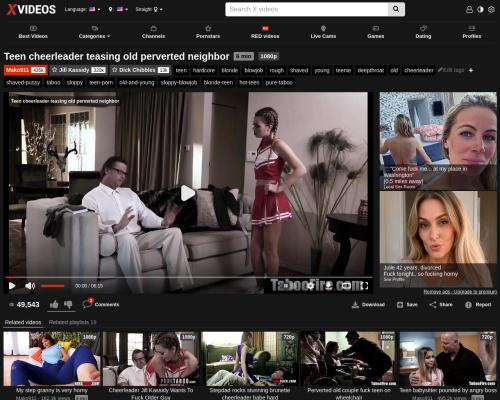The height and width of the screenshot is (400, 500).
Task: Click the 'blonde' tag
Action: pos(230,70)
